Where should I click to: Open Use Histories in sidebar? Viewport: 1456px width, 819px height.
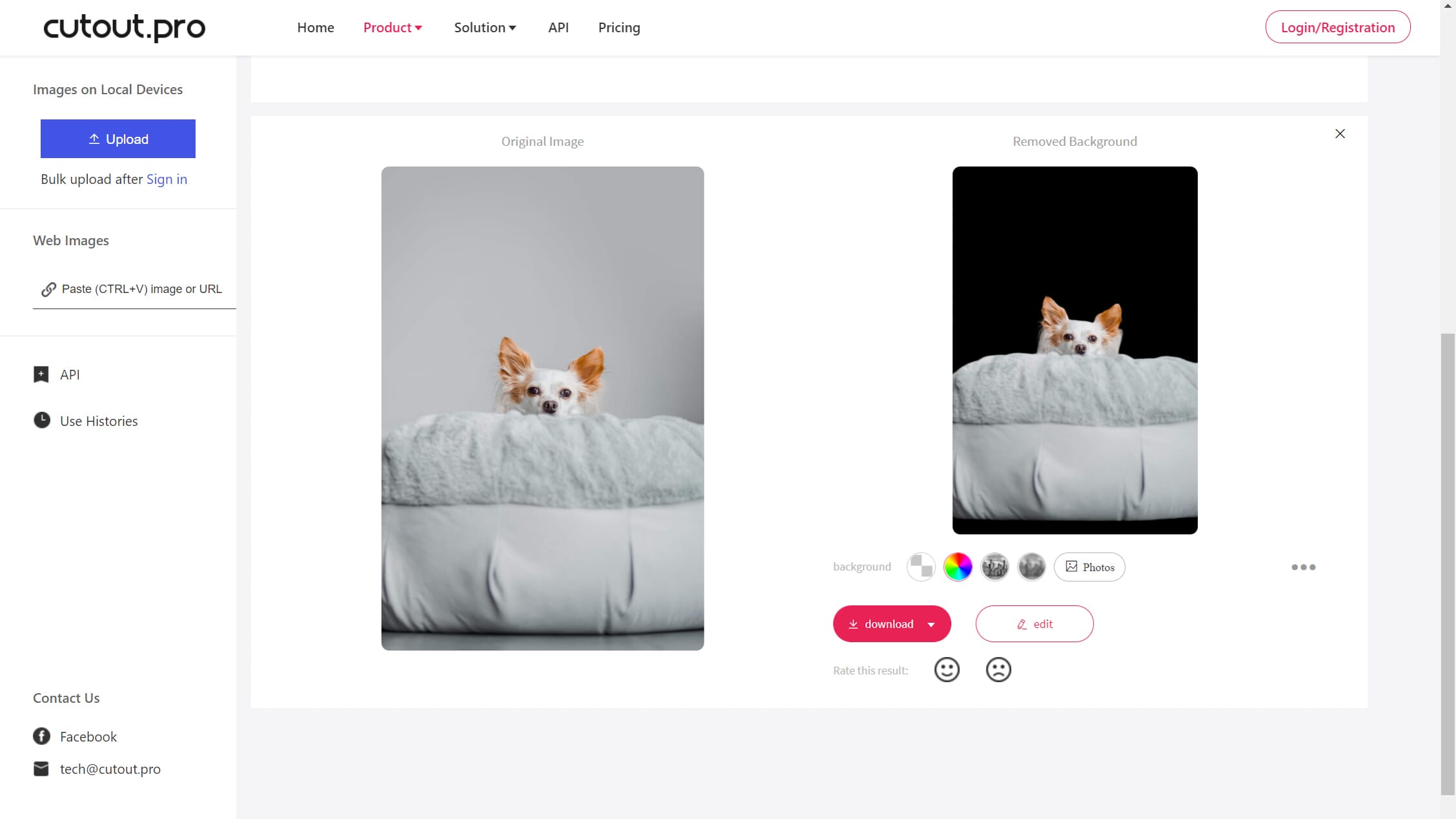tap(99, 421)
